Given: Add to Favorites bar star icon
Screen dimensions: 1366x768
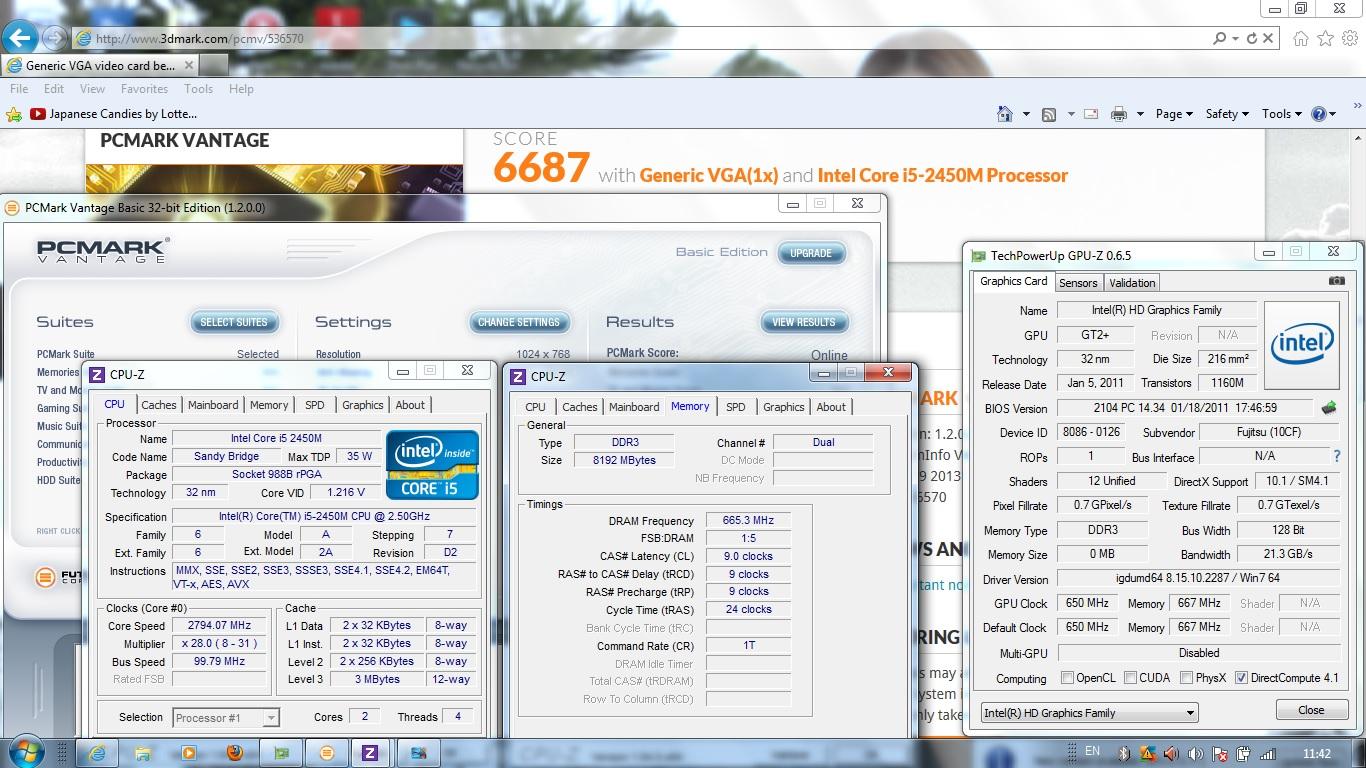Looking at the screenshot, I should point(14,114).
